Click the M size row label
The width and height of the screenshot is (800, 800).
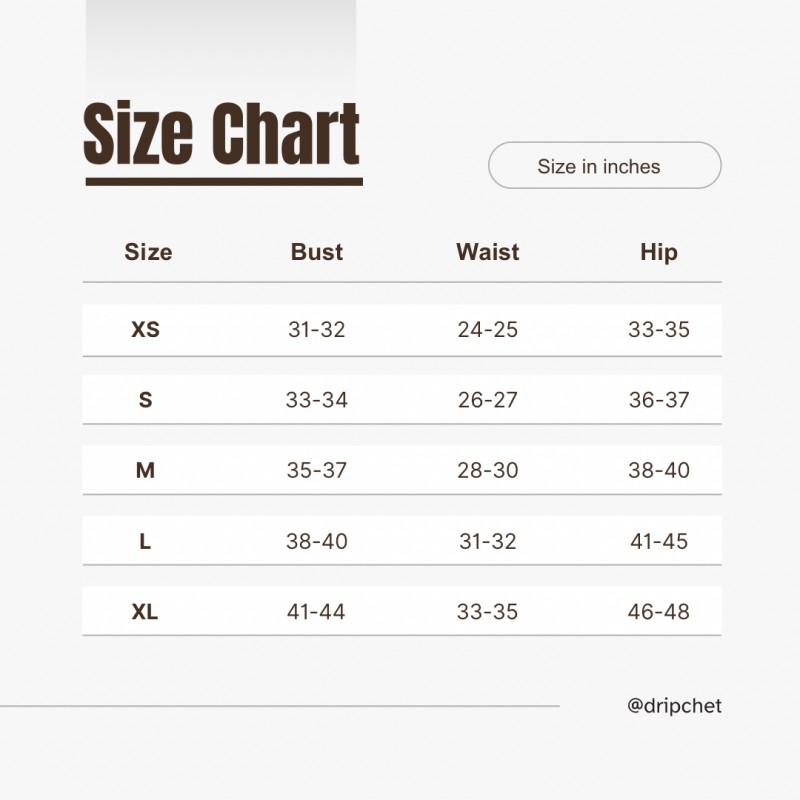(x=146, y=470)
